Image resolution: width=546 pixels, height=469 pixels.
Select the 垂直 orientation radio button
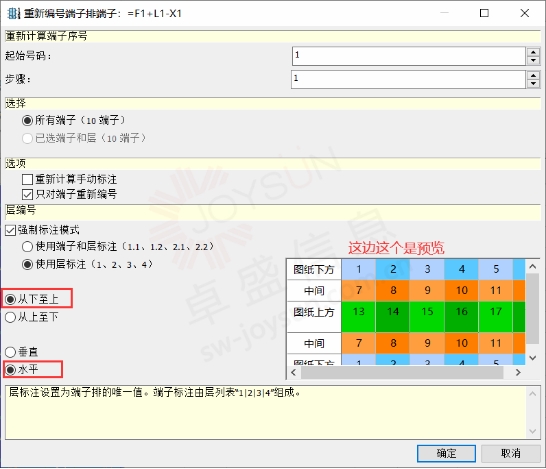[x=10, y=352]
